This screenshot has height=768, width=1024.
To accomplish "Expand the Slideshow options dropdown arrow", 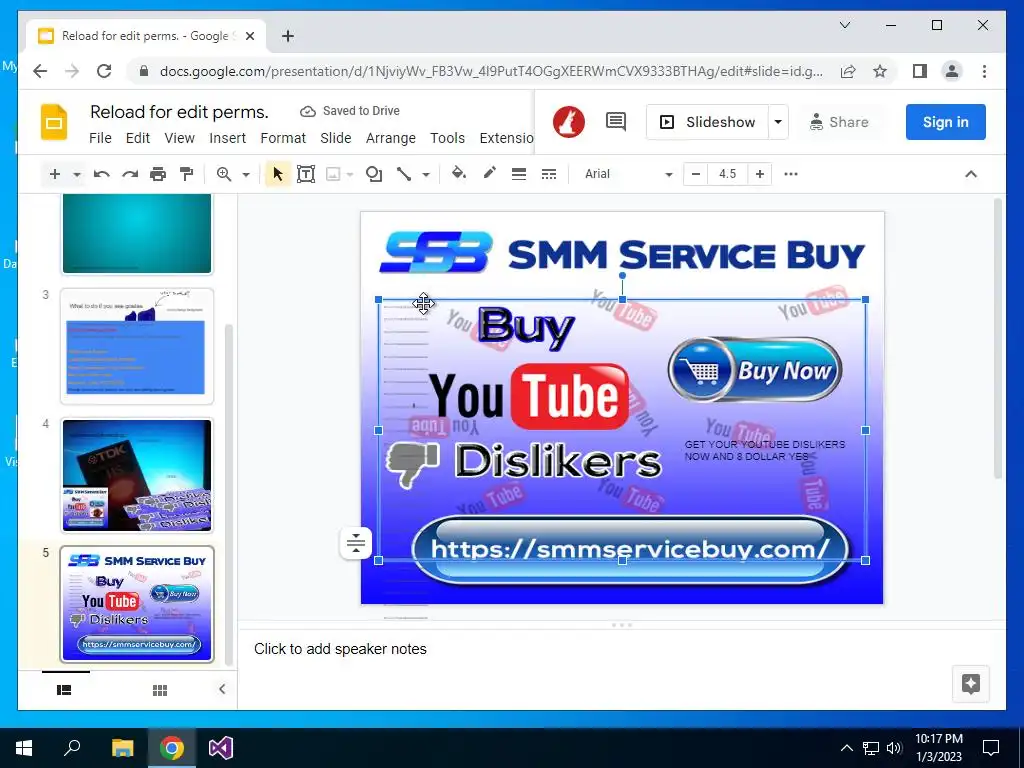I will click(x=778, y=122).
